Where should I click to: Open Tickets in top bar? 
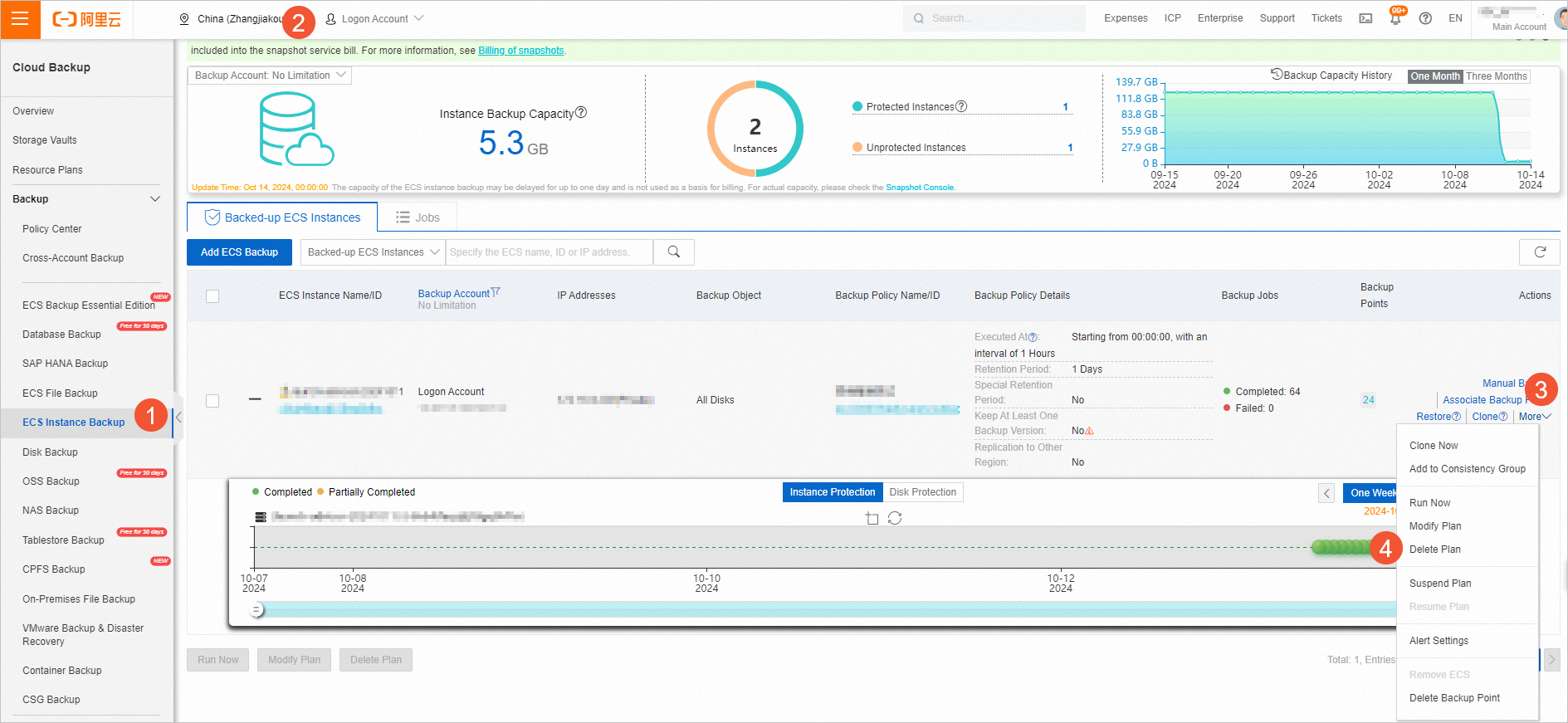pos(1326,18)
